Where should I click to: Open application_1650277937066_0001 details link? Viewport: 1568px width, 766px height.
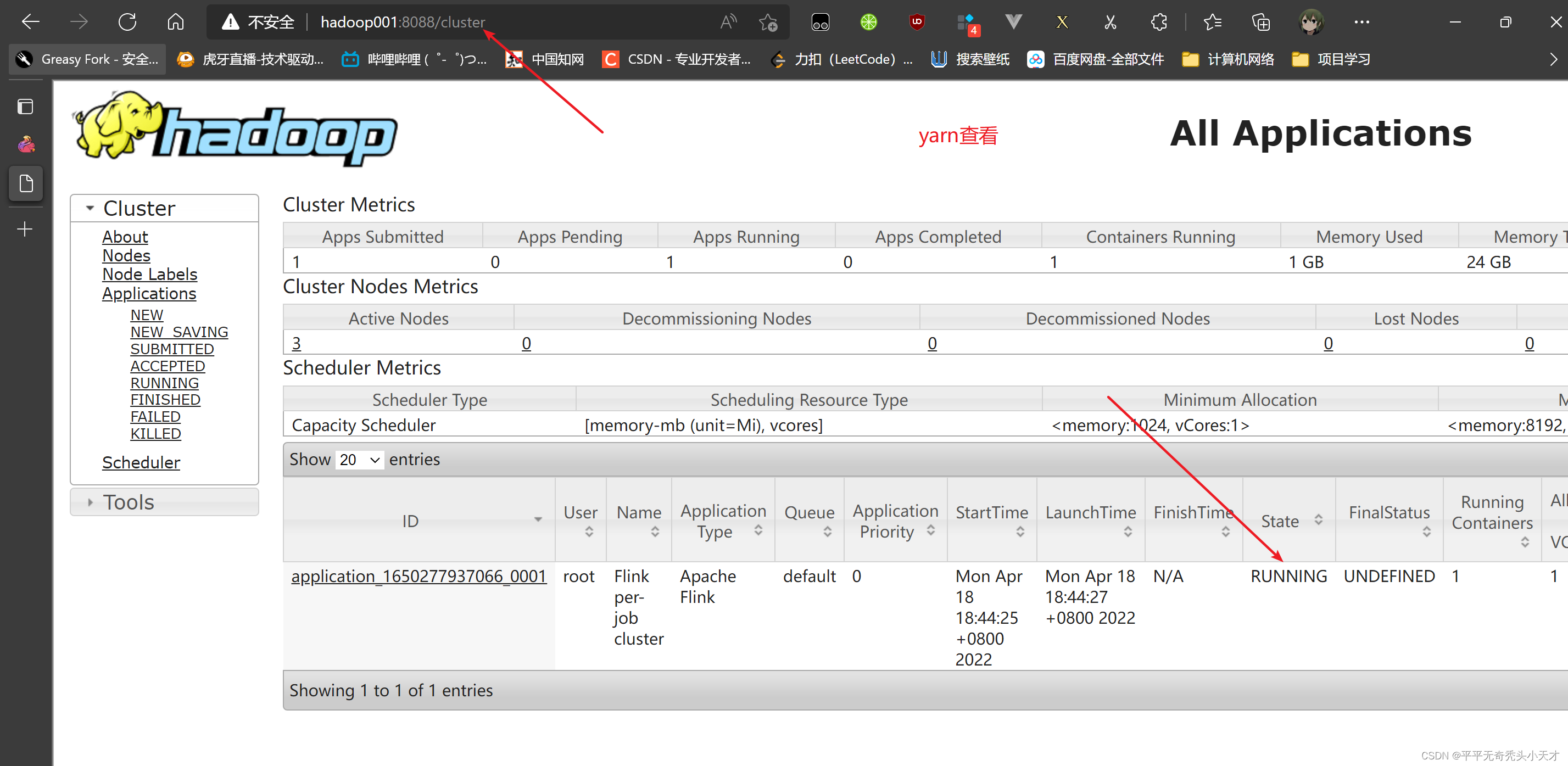(419, 576)
